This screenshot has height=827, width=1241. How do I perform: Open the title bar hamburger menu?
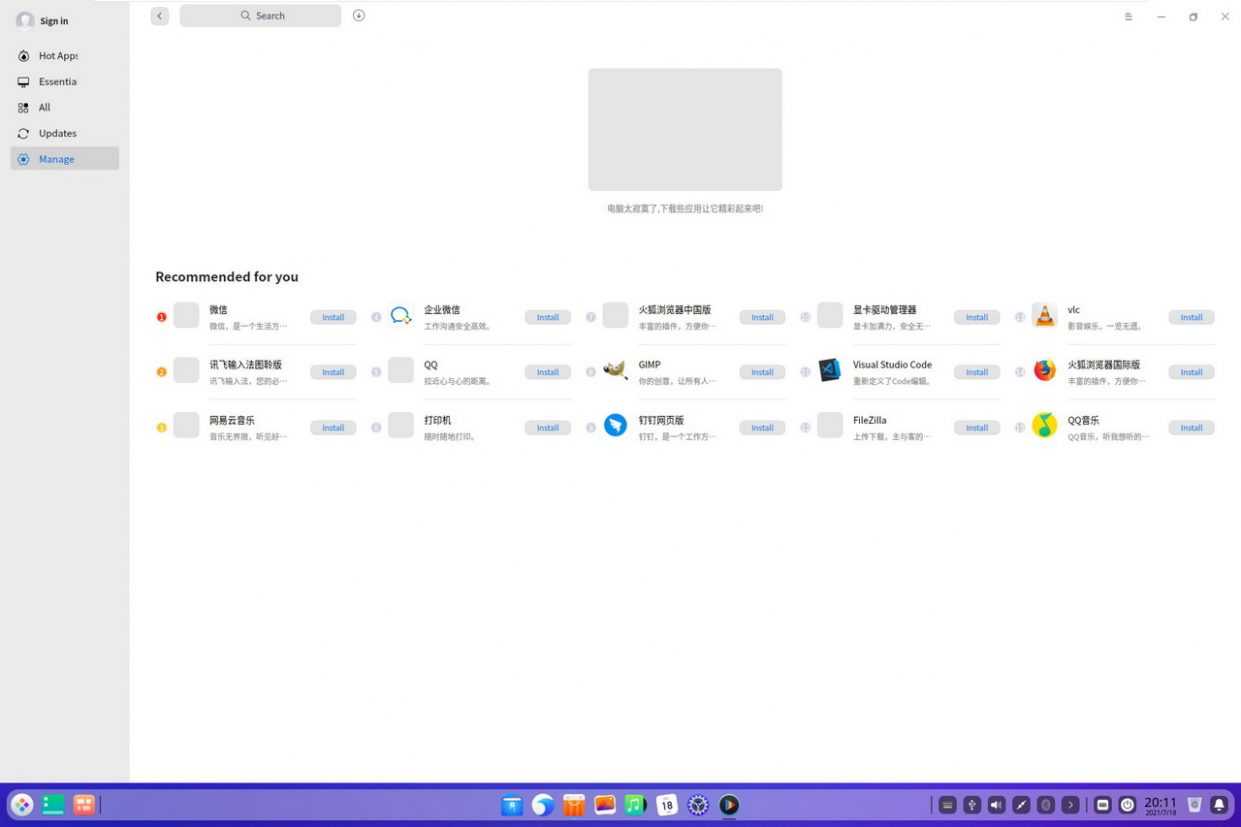[1128, 17]
